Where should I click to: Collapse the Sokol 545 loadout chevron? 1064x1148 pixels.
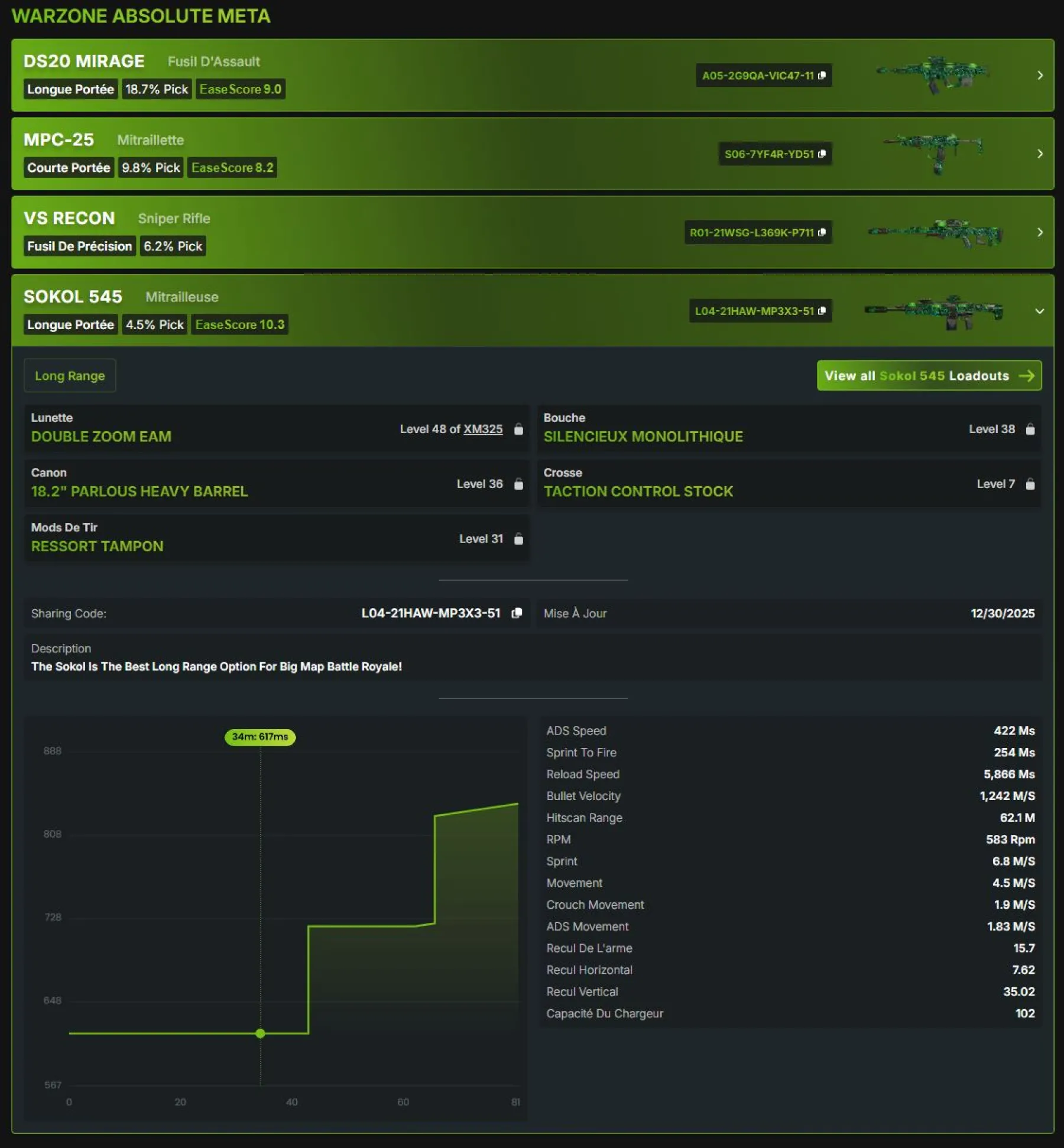(x=1040, y=311)
